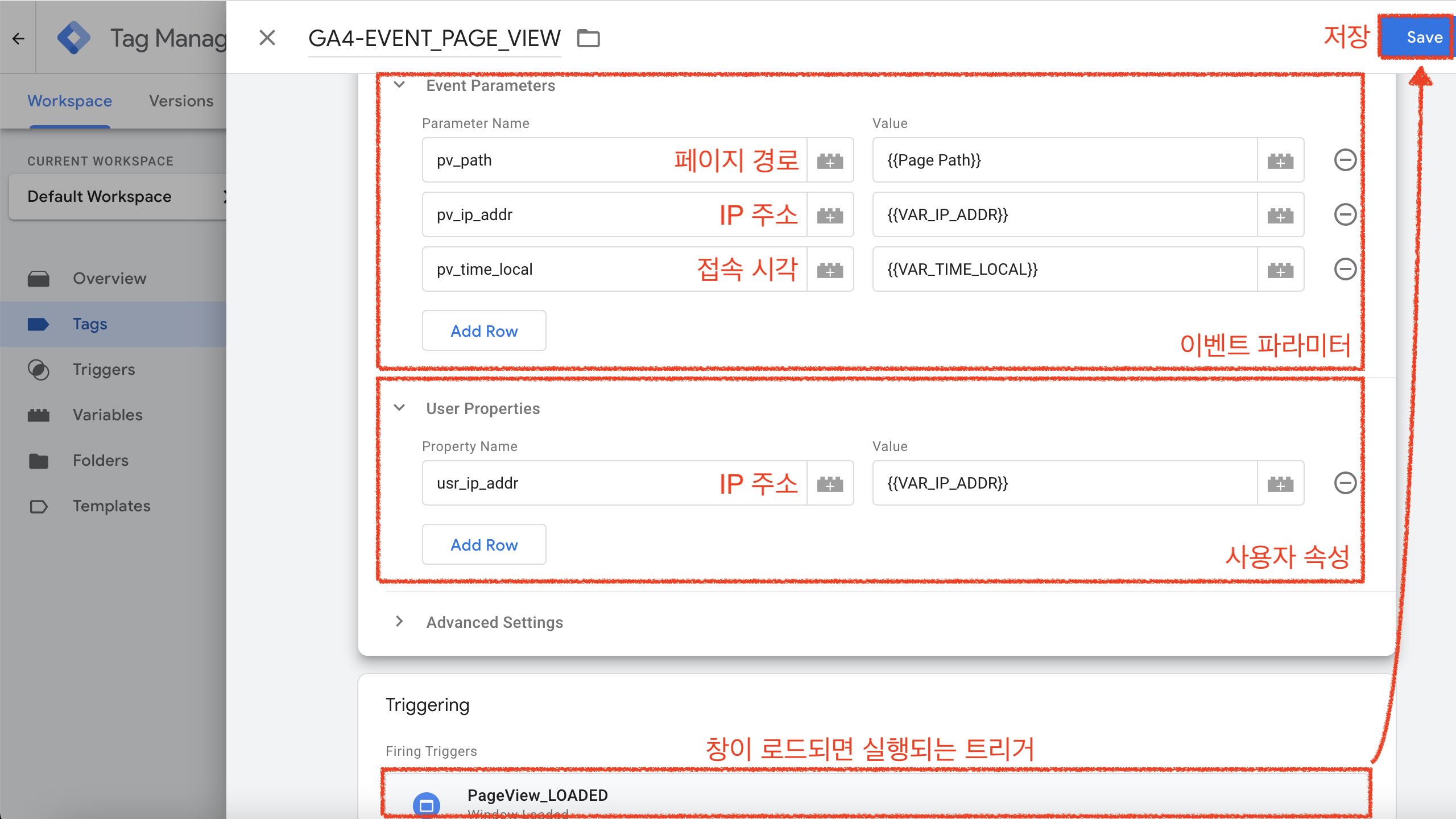Image resolution: width=1456 pixels, height=819 pixels.
Task: Switch to the Workspace tab
Action: [69, 101]
